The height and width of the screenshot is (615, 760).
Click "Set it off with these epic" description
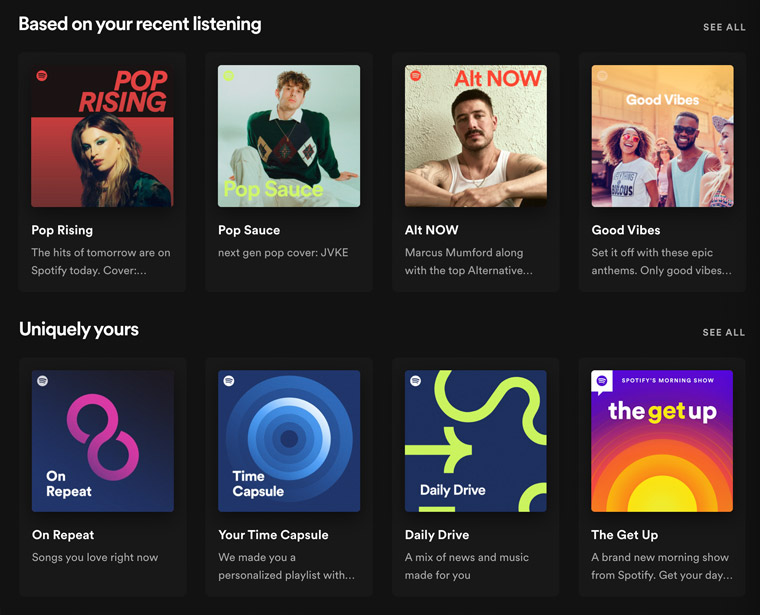coord(662,262)
